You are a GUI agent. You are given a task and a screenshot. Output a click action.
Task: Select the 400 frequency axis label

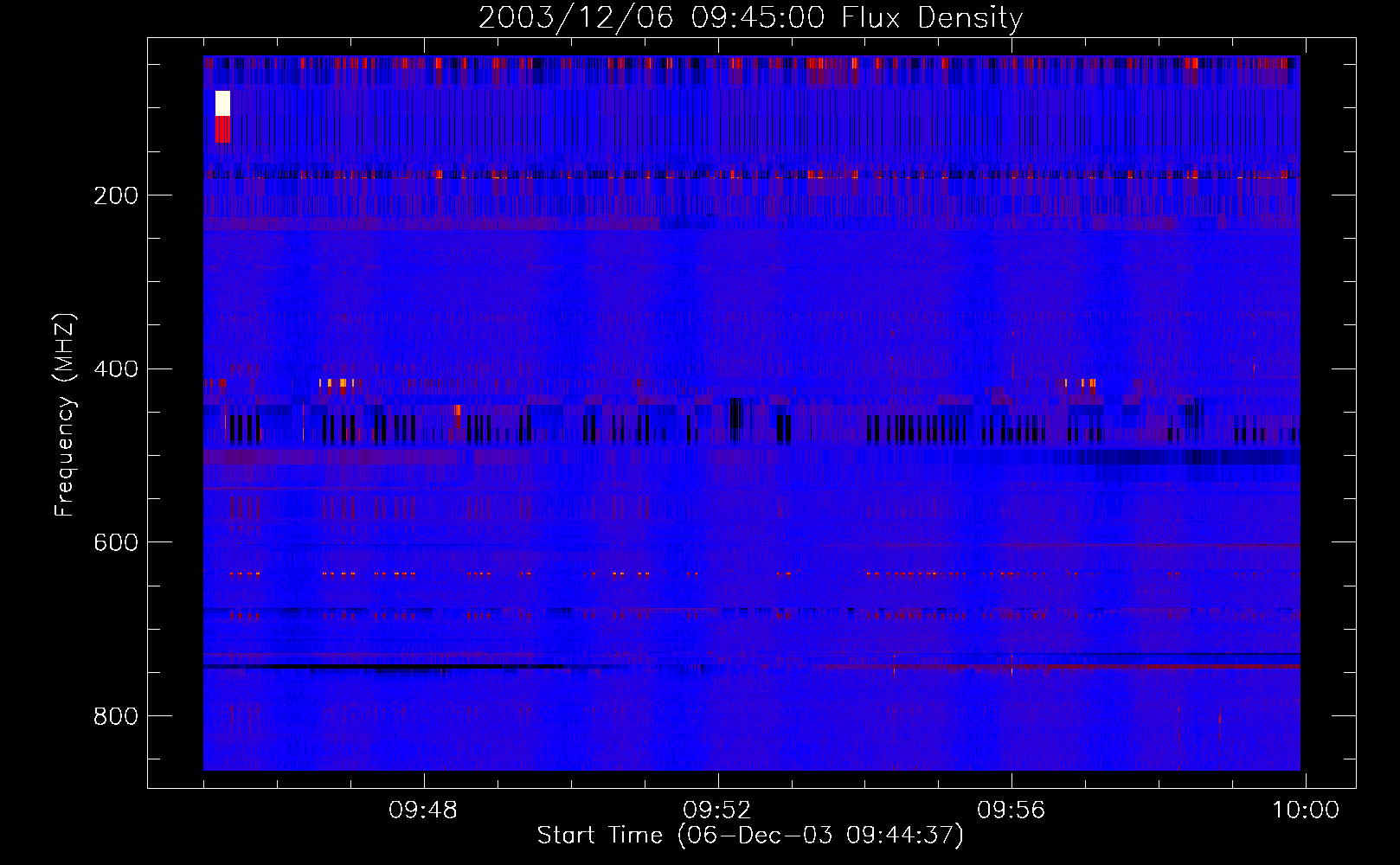click(x=116, y=369)
